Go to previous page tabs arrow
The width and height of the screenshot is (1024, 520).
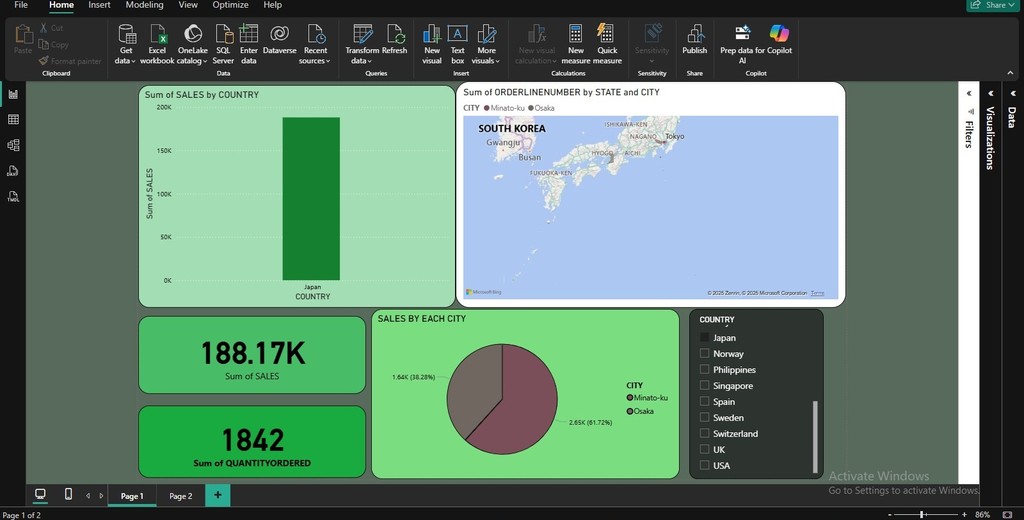[x=88, y=496]
